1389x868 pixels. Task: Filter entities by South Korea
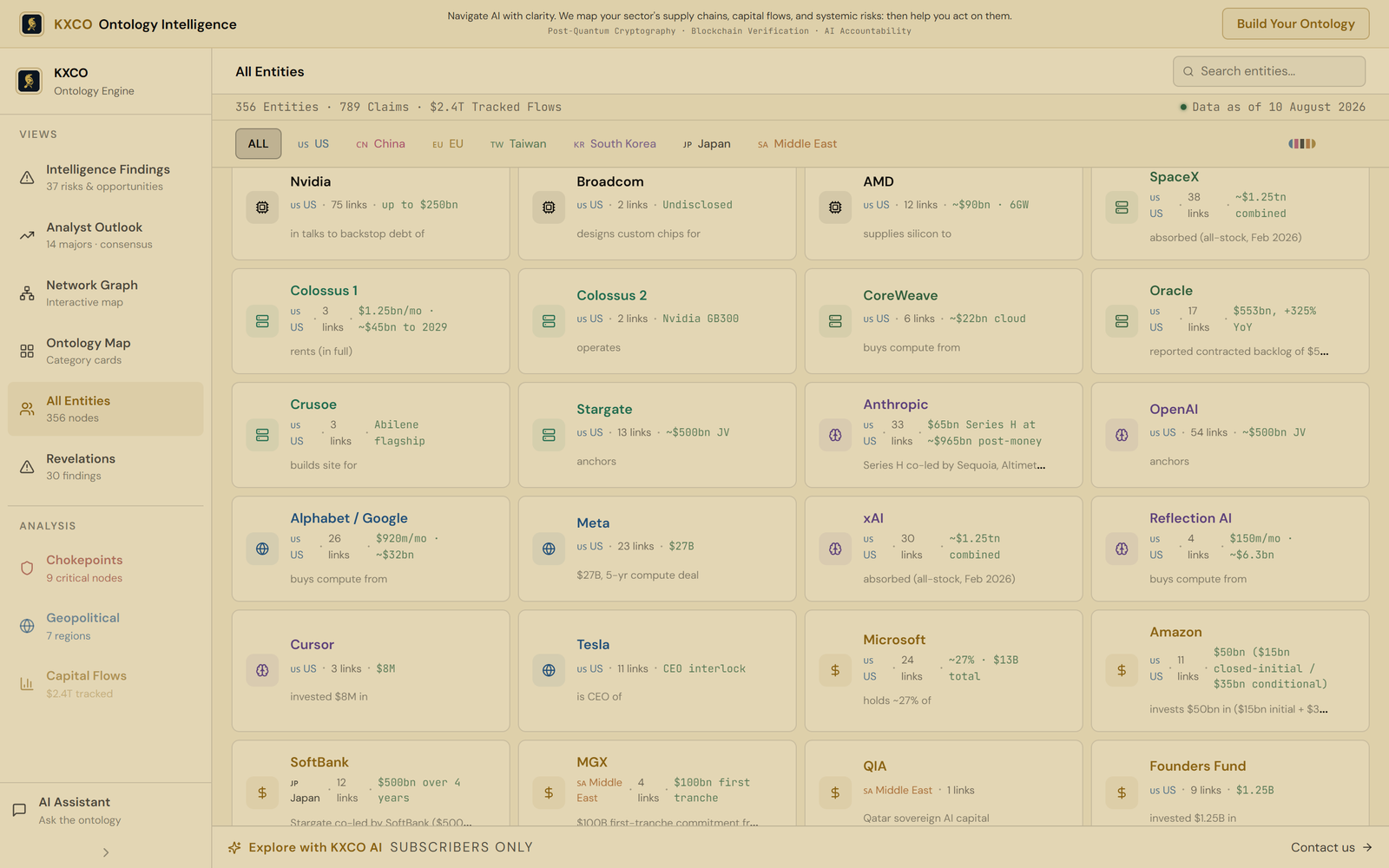pos(615,144)
